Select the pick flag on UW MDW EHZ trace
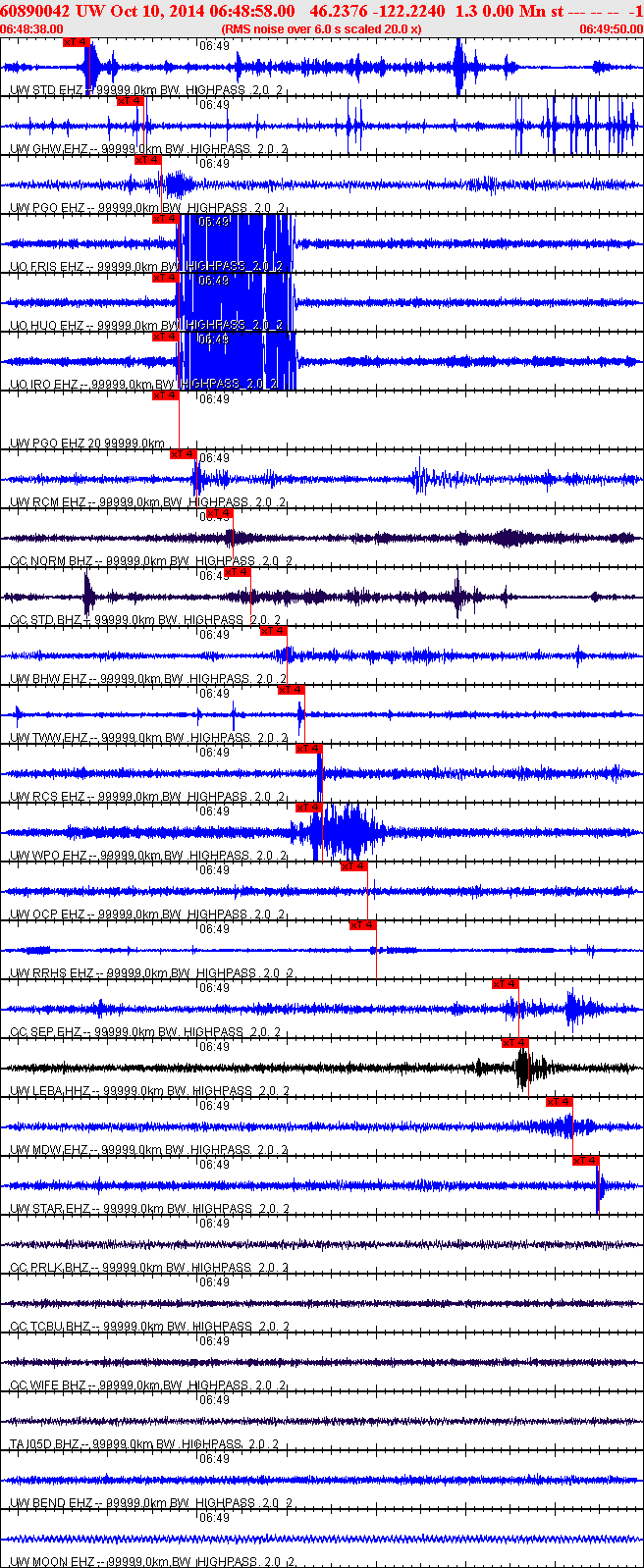644x1568 pixels. (559, 1102)
